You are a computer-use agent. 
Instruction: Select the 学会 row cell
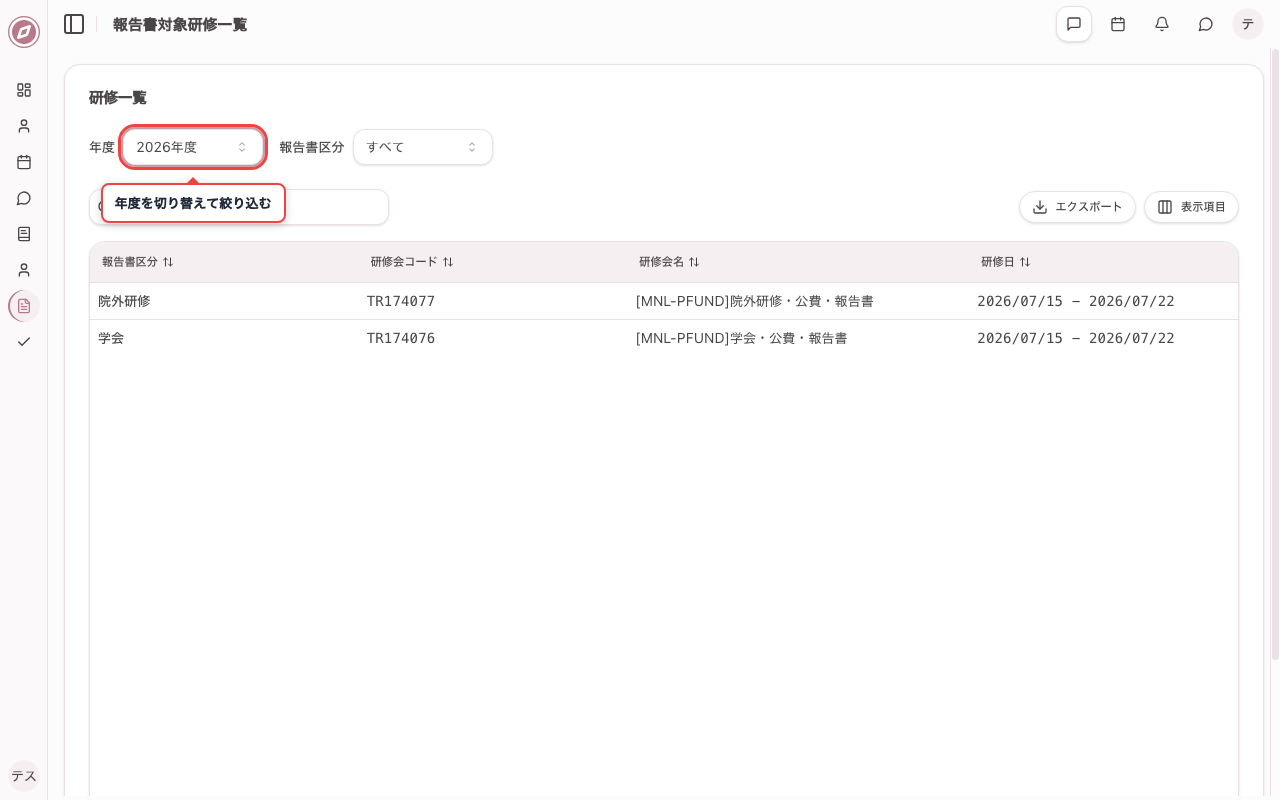(111, 338)
